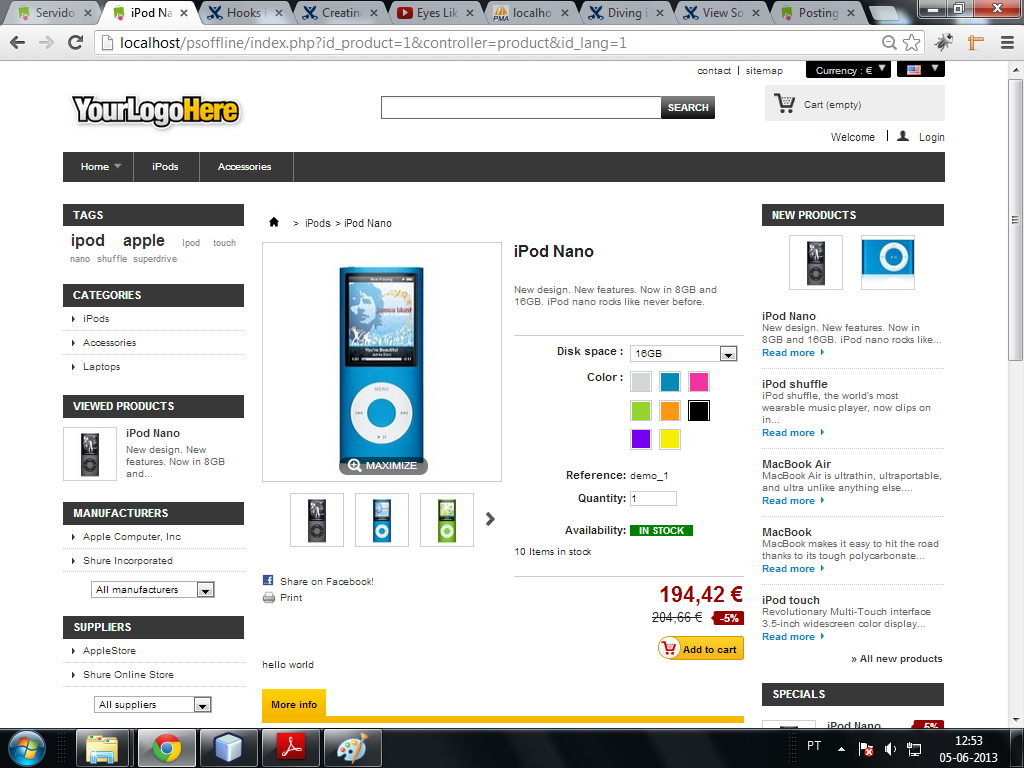
Task: Show hidden tray icons arrow
Action: (x=841, y=749)
